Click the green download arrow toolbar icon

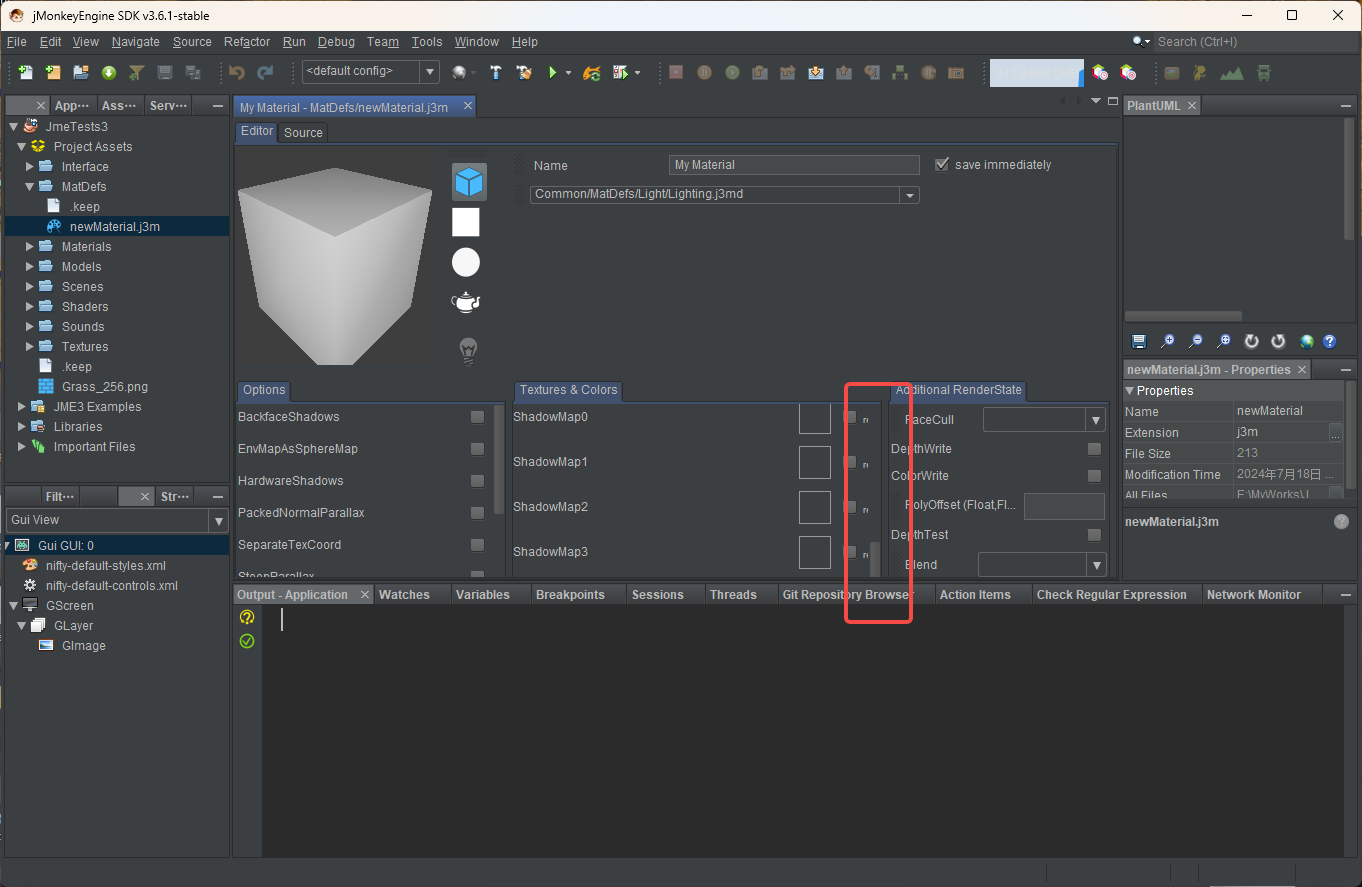click(109, 72)
